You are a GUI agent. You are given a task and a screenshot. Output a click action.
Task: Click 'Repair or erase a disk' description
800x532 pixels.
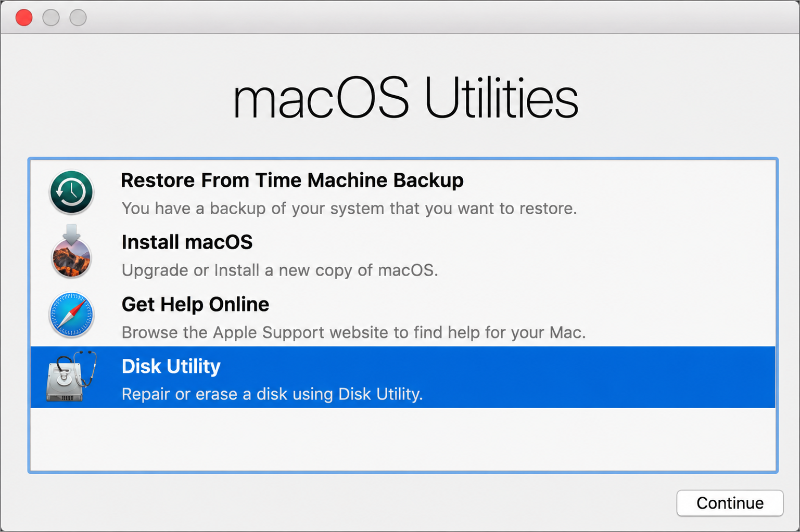click(272, 394)
